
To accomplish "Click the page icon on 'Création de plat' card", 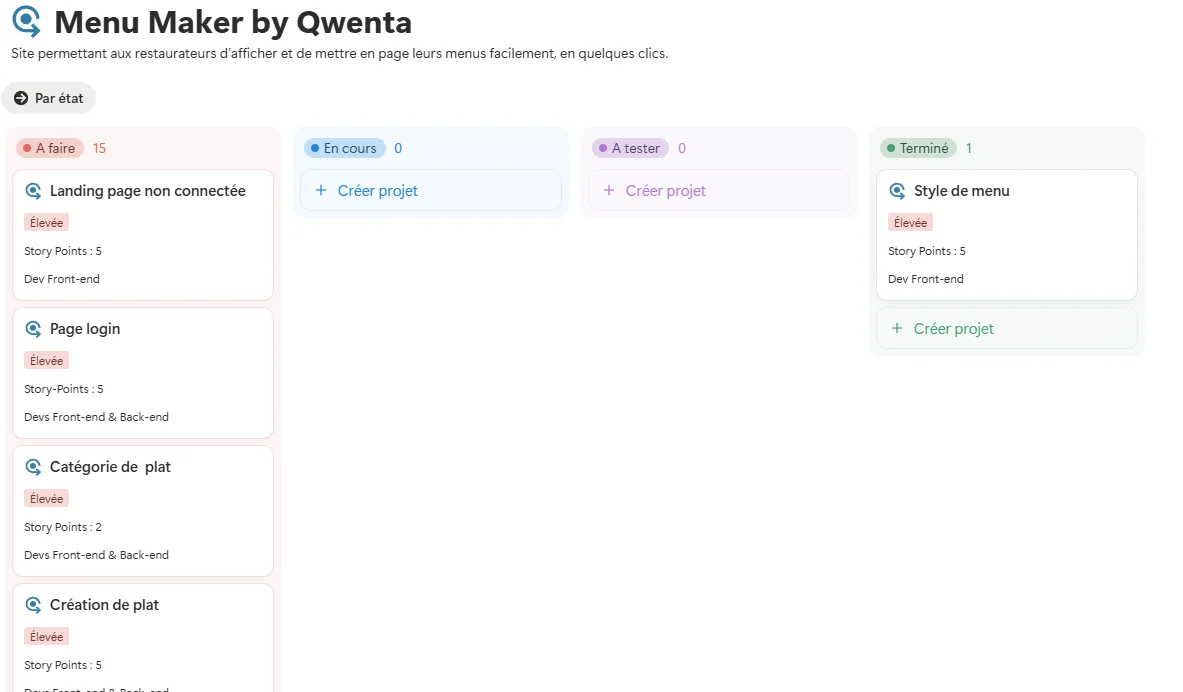I will pos(33,604).
